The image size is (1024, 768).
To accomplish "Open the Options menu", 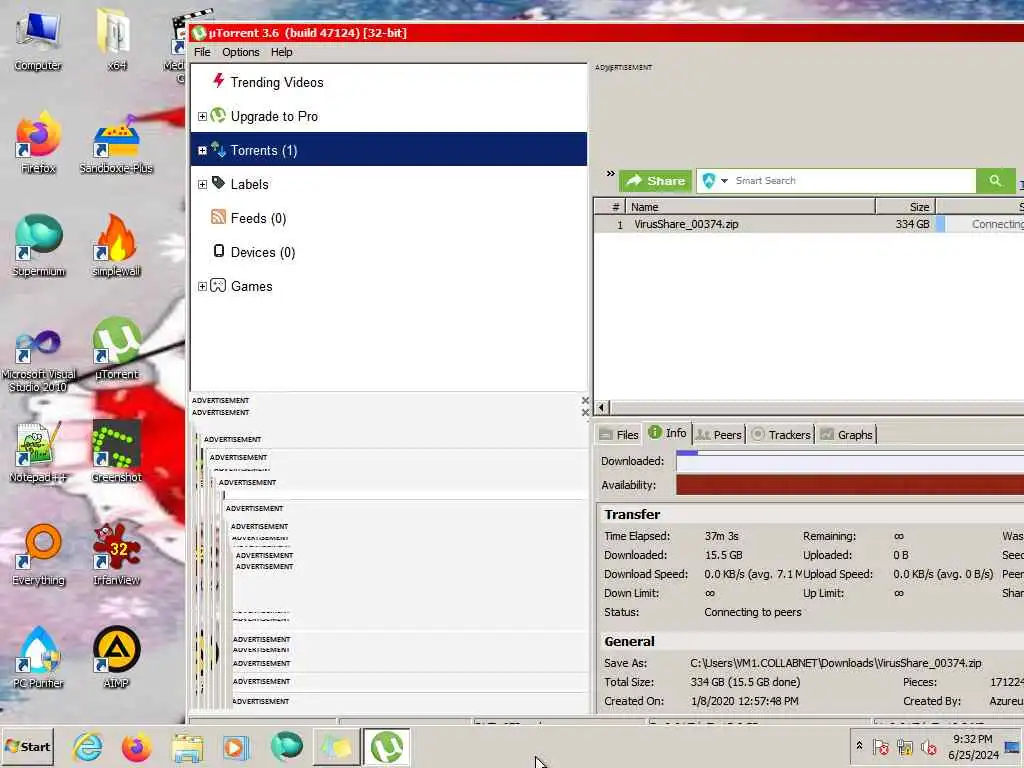I will tap(240, 52).
